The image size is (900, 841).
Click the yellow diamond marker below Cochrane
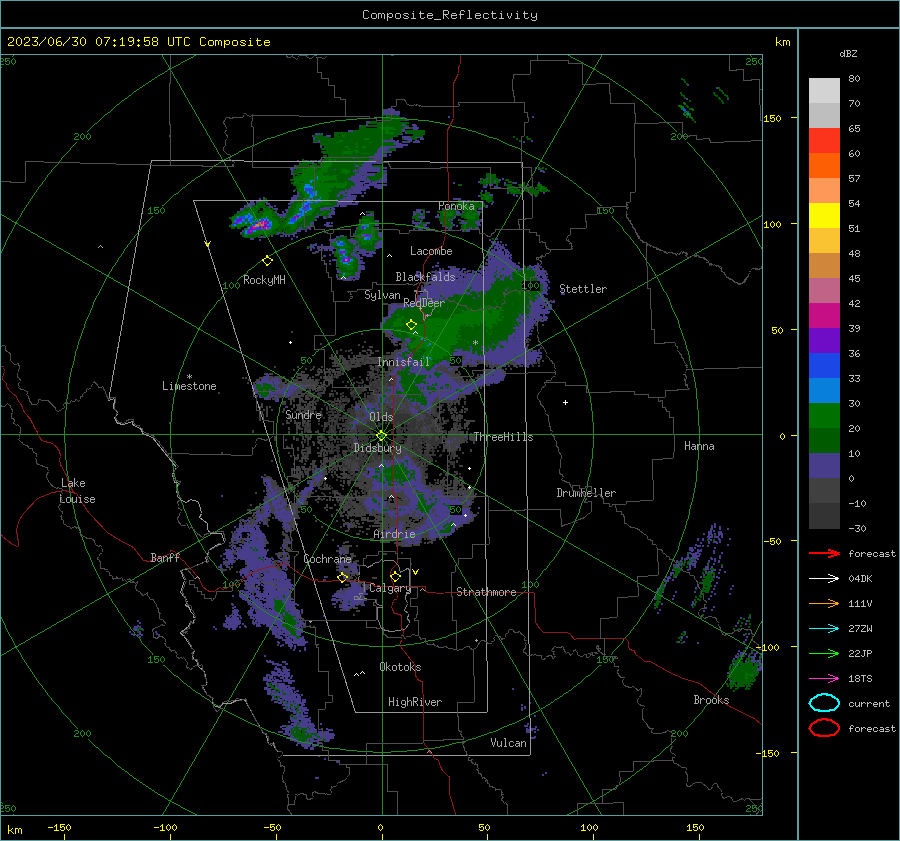[342, 578]
